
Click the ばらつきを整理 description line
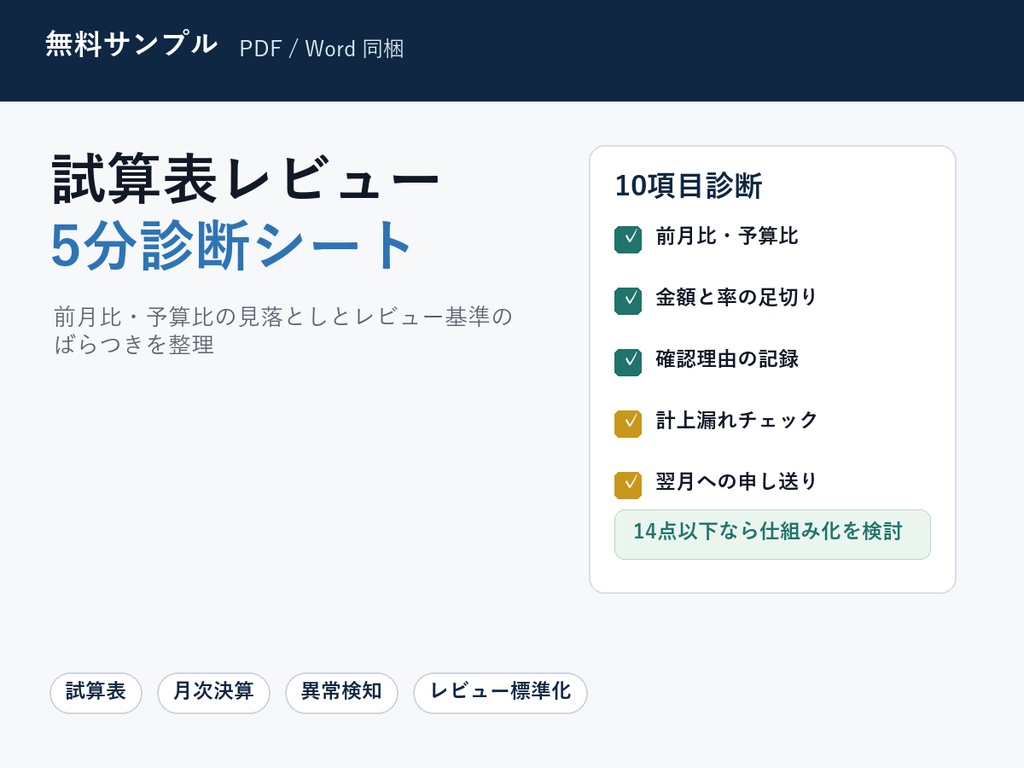tap(134, 345)
